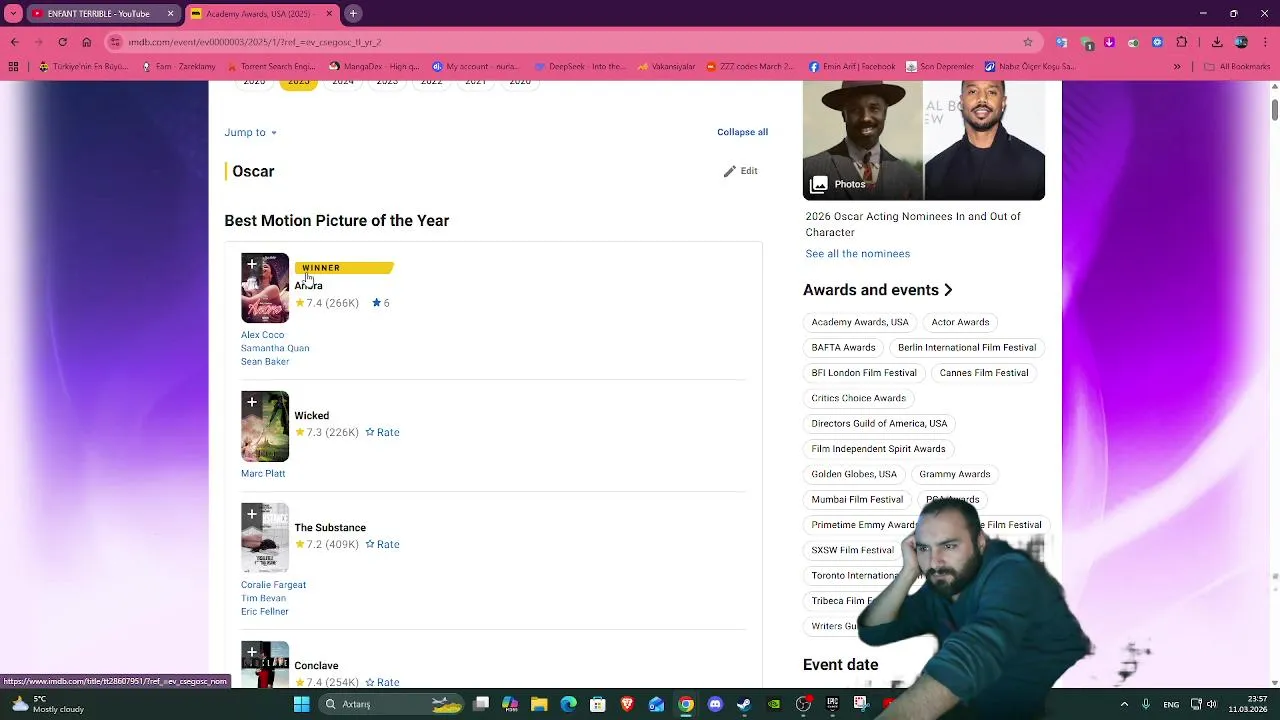Viewport: 1280px width, 720px height.
Task: Open the Chrome three-dot menu
Action: click(x=1265, y=42)
